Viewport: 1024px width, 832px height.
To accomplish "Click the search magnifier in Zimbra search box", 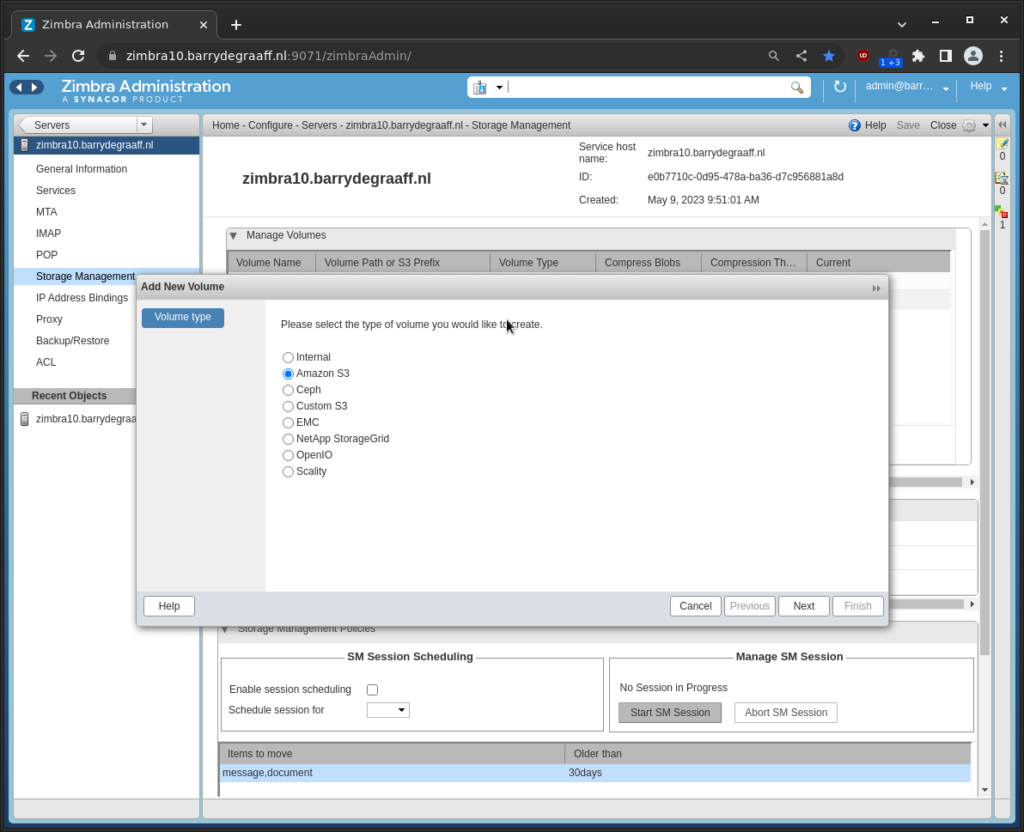I will coord(797,88).
